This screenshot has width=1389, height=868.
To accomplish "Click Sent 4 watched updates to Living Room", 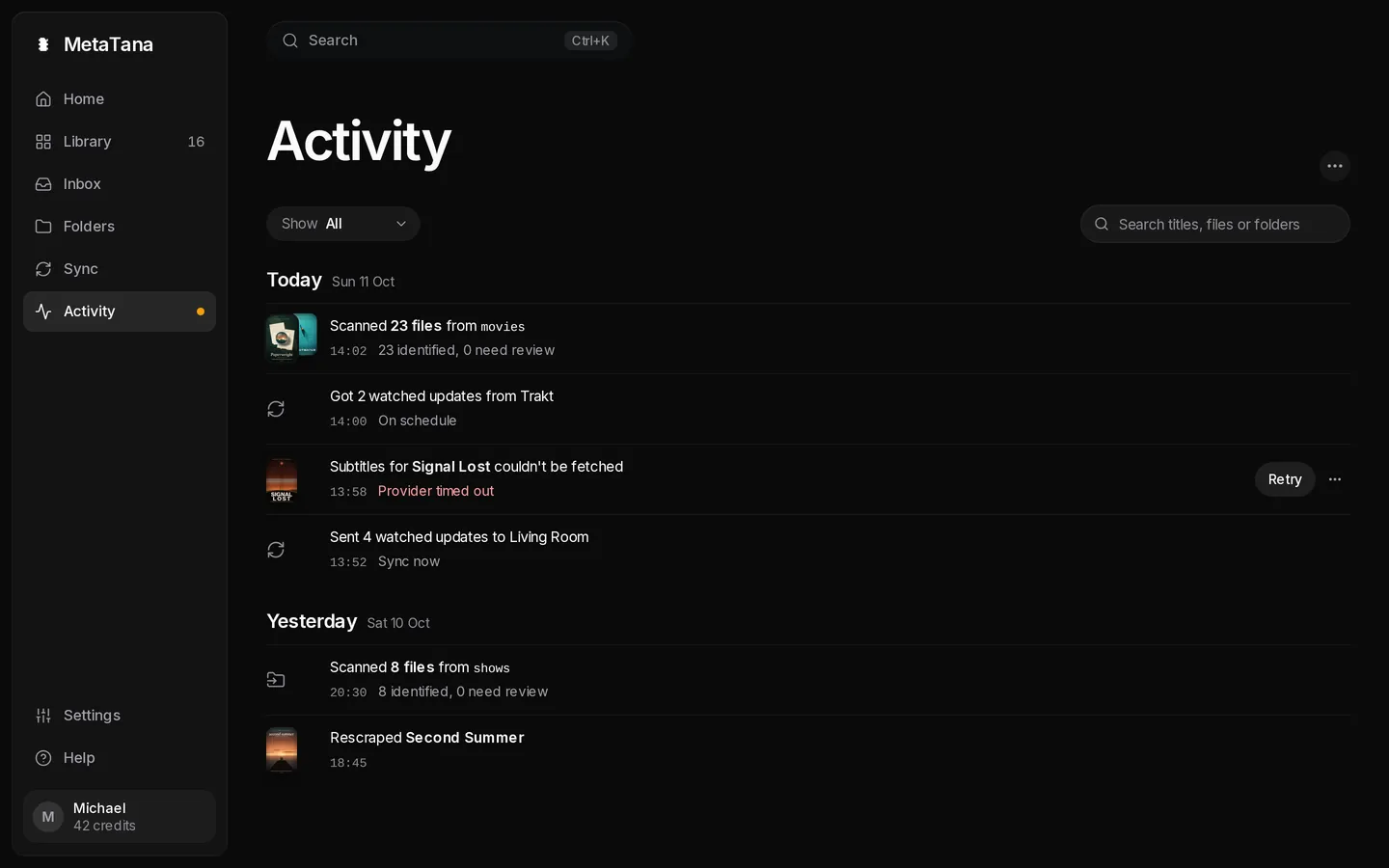I will [x=459, y=537].
